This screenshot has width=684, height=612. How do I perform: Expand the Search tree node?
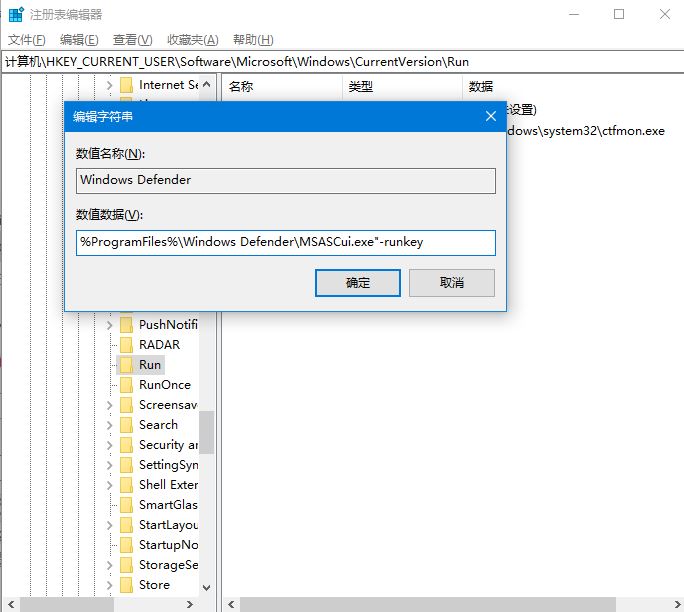click(x=109, y=425)
